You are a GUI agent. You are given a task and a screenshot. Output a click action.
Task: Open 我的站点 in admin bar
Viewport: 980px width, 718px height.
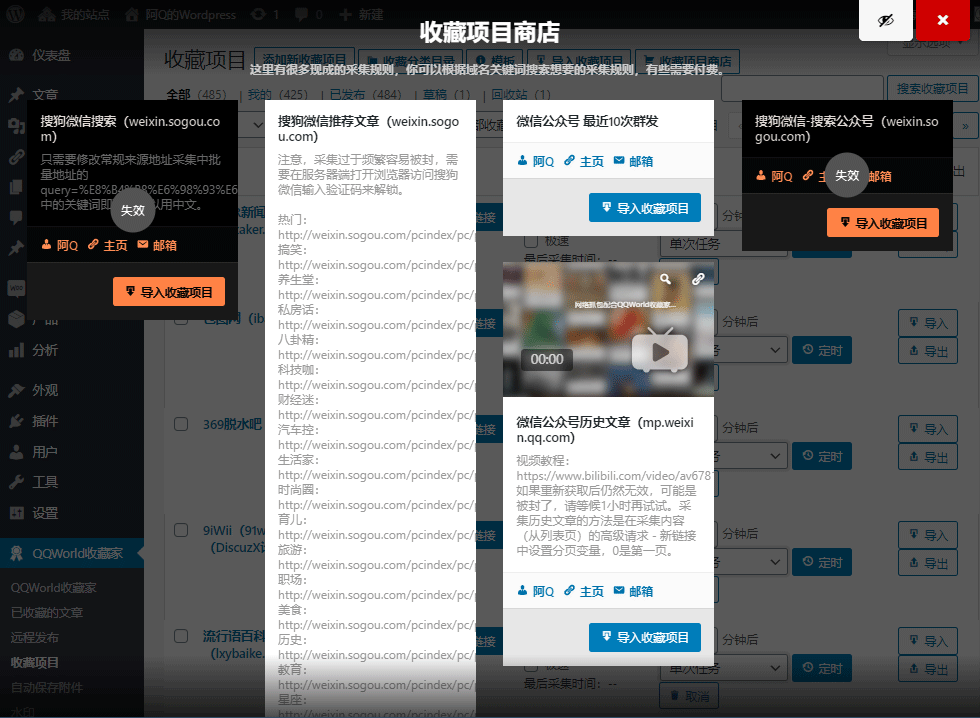[x=74, y=14]
